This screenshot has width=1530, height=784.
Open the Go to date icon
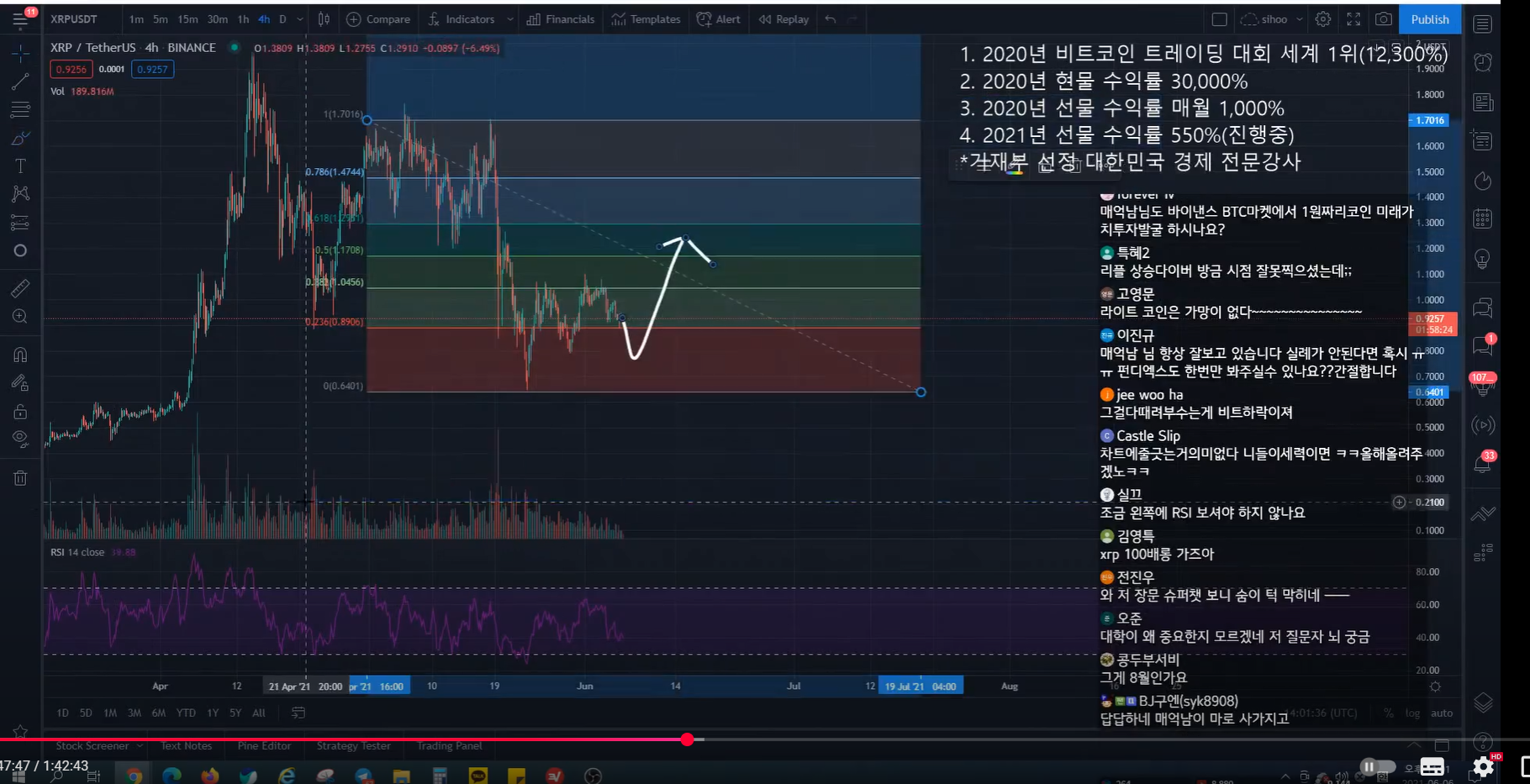[x=298, y=713]
